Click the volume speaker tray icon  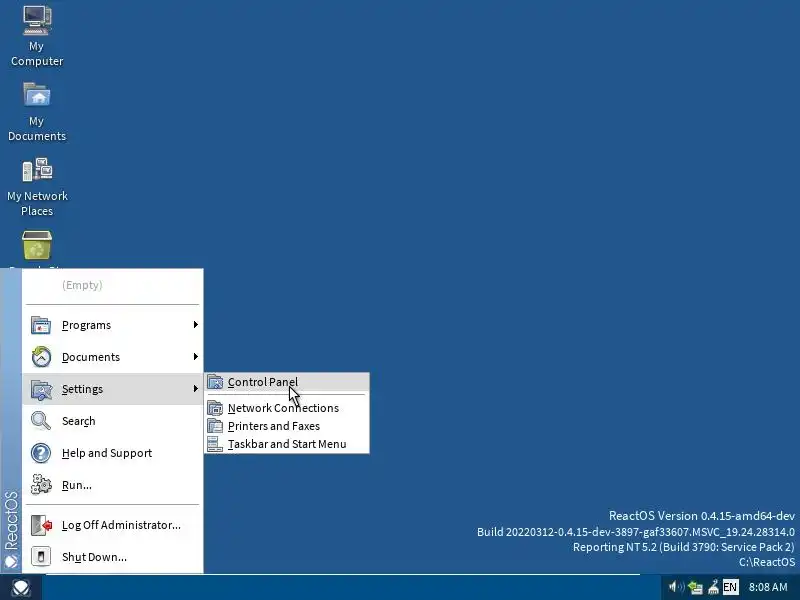(675, 587)
